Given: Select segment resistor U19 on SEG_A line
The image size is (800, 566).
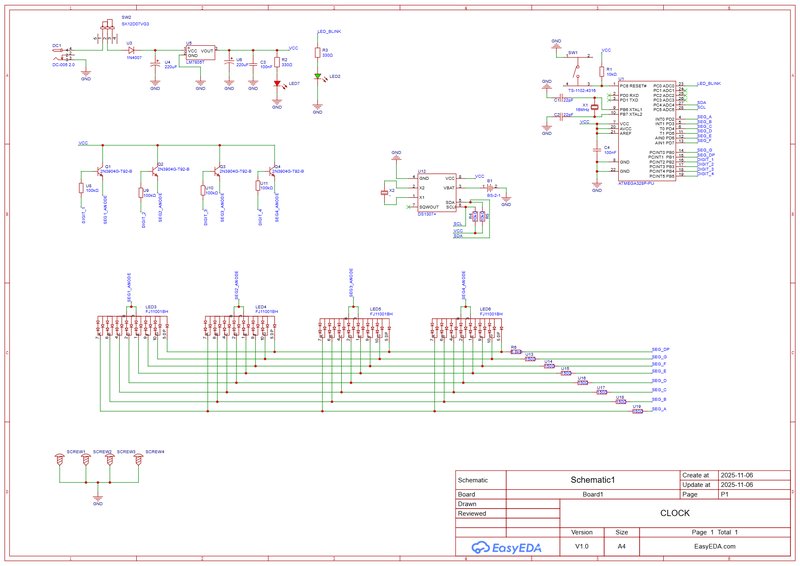Looking at the screenshot, I should 637,411.
